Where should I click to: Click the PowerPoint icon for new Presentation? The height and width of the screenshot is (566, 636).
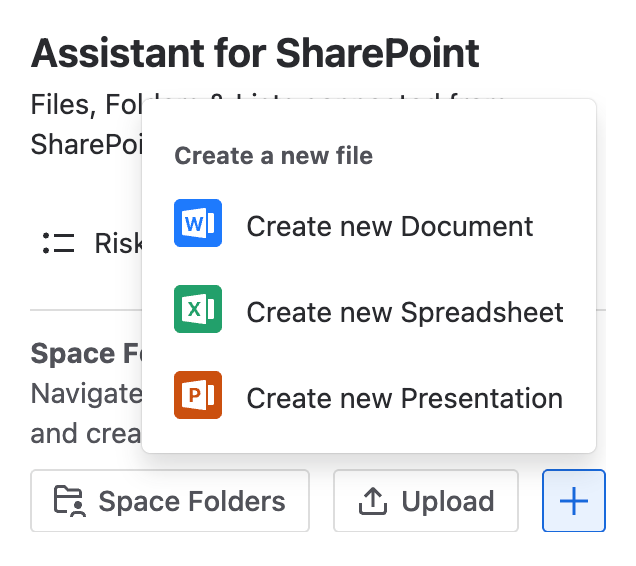[x=198, y=395]
